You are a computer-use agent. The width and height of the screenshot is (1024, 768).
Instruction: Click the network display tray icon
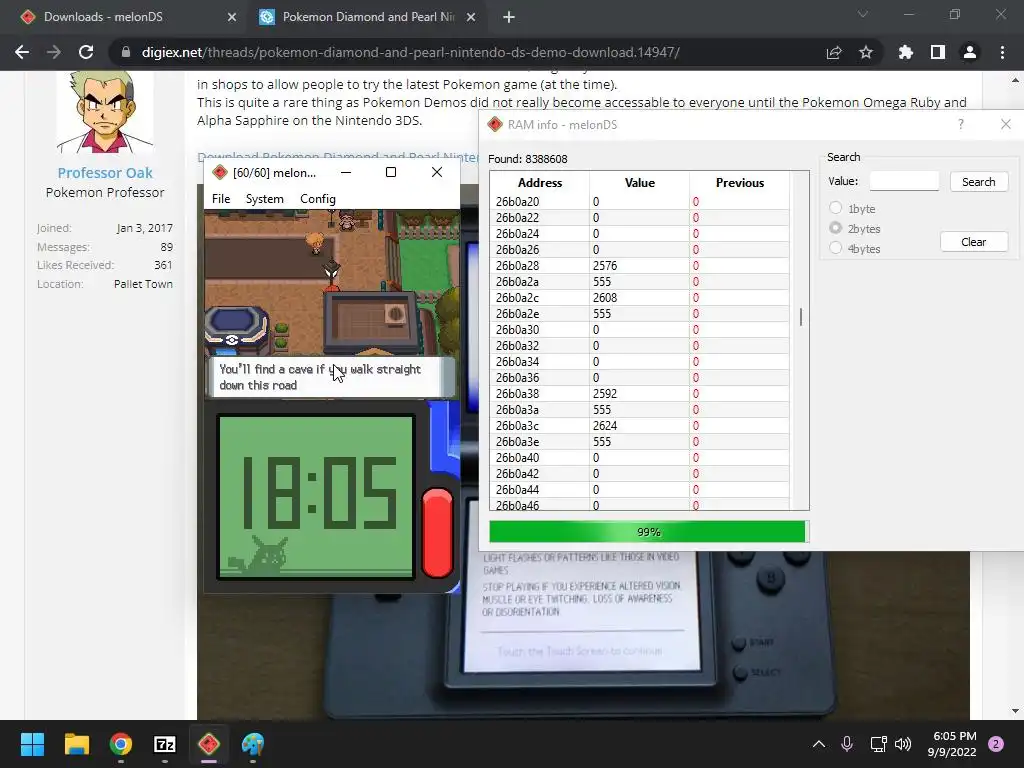878,744
